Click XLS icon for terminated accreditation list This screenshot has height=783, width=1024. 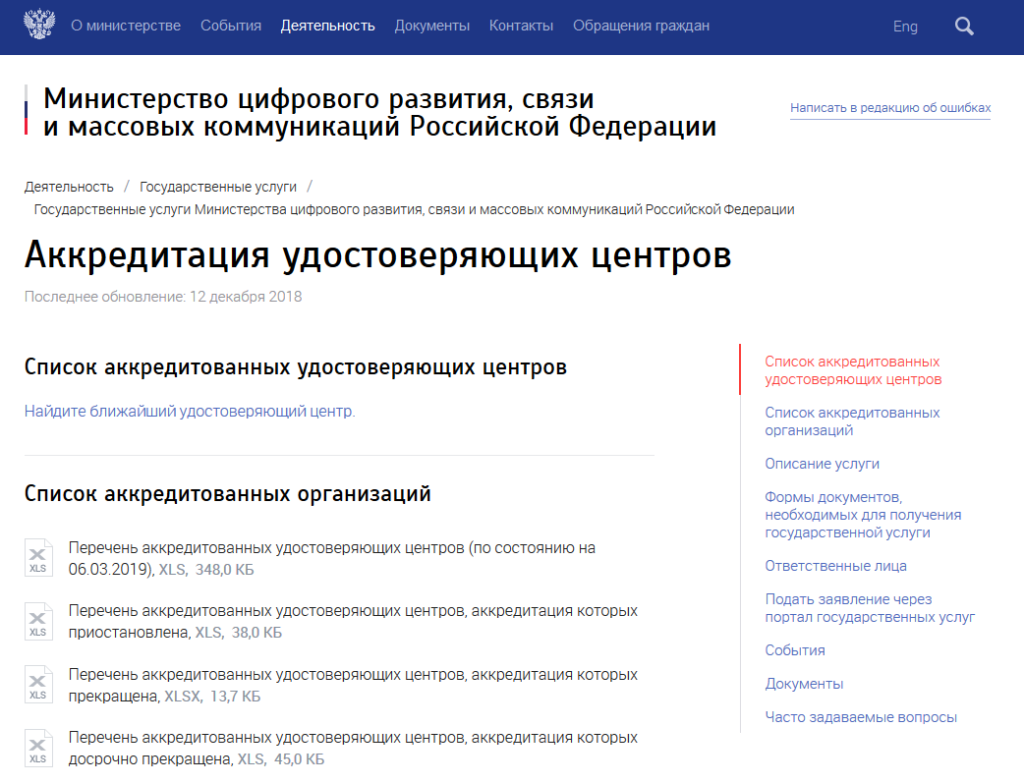click(38, 685)
